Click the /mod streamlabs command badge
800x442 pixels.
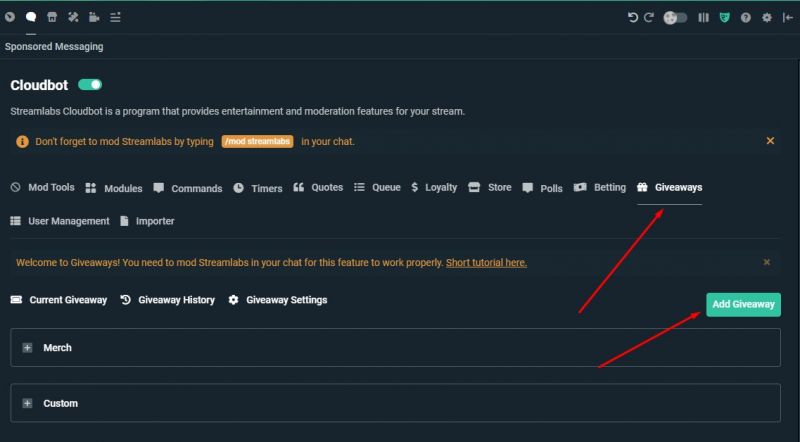257,141
